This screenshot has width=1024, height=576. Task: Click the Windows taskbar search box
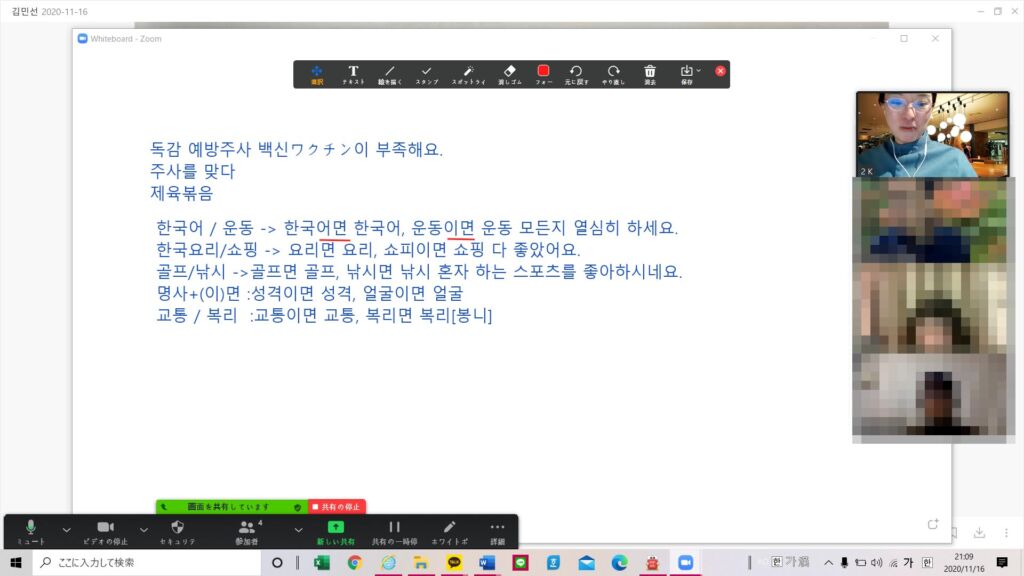pyautogui.click(x=150, y=563)
